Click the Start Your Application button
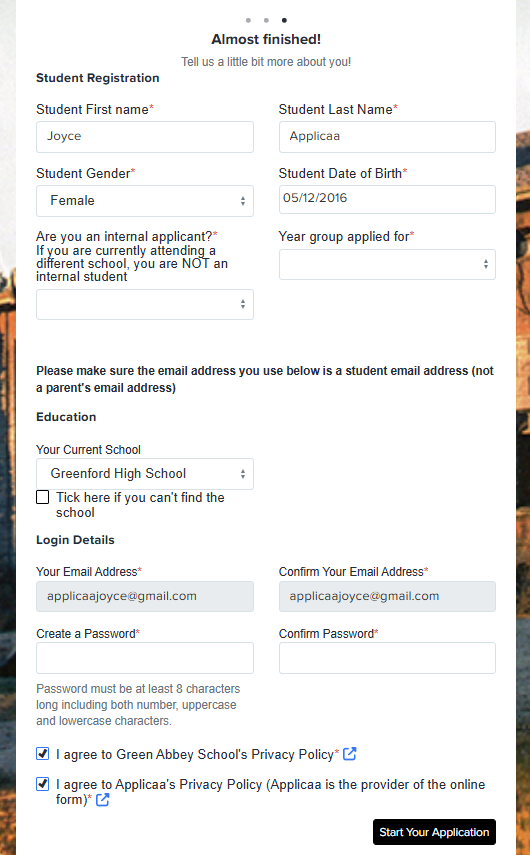This screenshot has width=530, height=855. pyautogui.click(x=435, y=832)
